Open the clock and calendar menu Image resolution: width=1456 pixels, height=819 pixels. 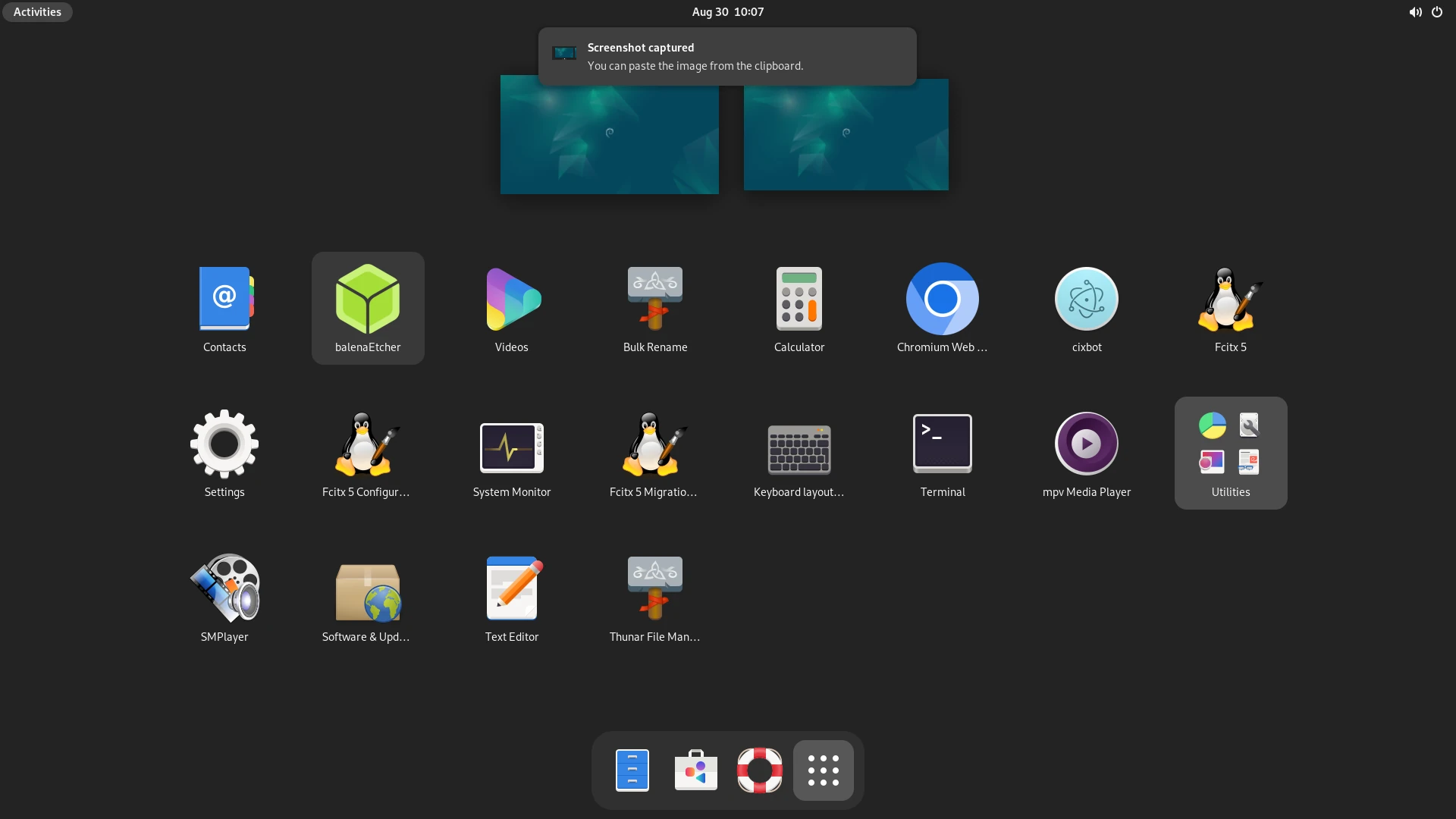728,12
